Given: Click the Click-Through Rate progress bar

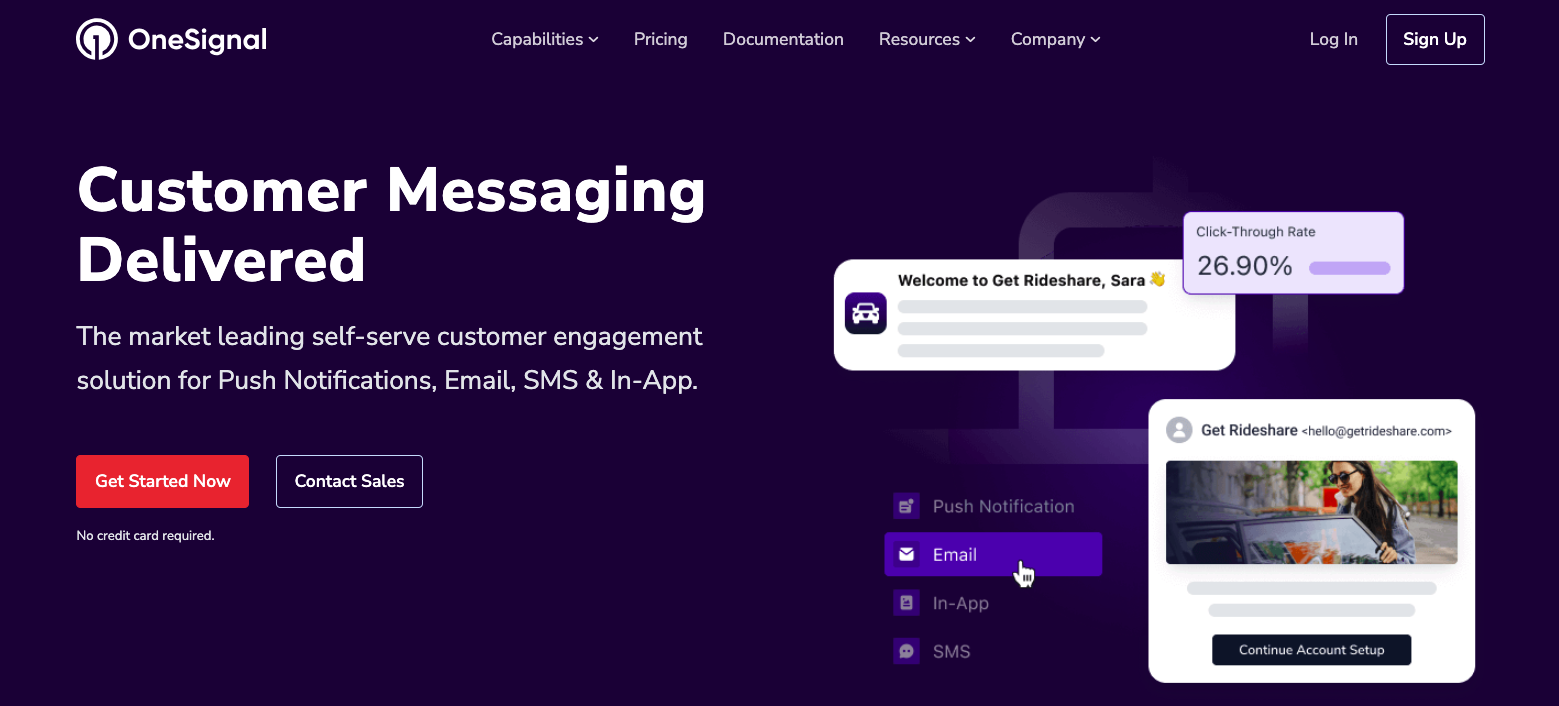Looking at the screenshot, I should click(1349, 268).
